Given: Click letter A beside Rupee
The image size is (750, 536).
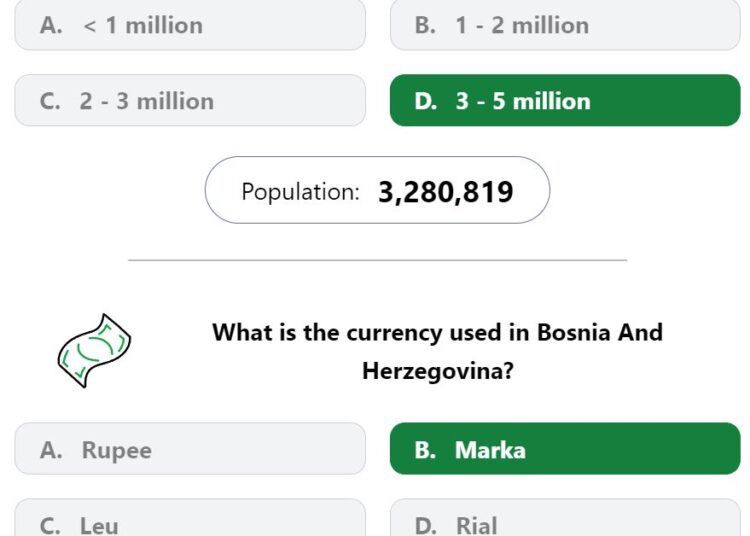Looking at the screenshot, I should 51,450.
